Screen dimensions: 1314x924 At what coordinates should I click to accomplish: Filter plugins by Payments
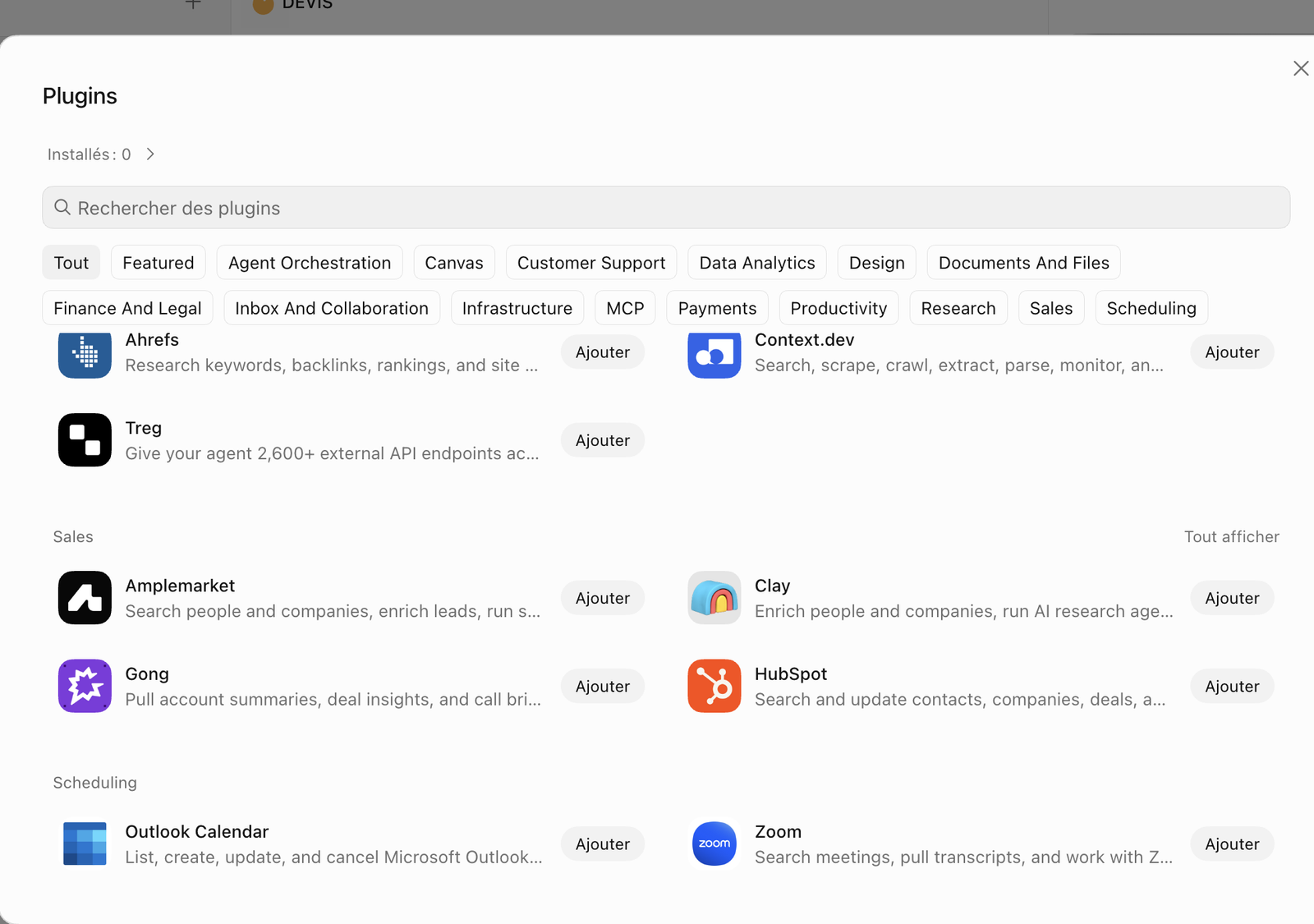[x=717, y=308]
